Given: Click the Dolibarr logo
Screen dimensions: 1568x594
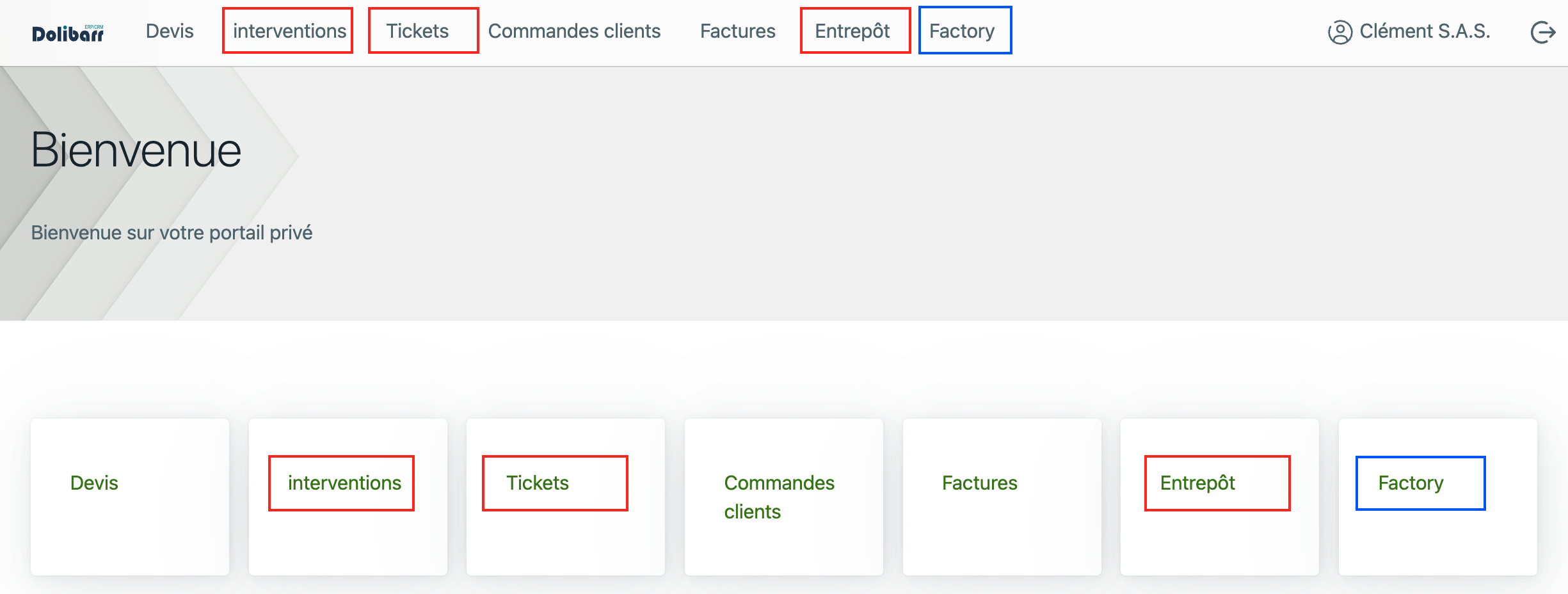Looking at the screenshot, I should point(68,33).
